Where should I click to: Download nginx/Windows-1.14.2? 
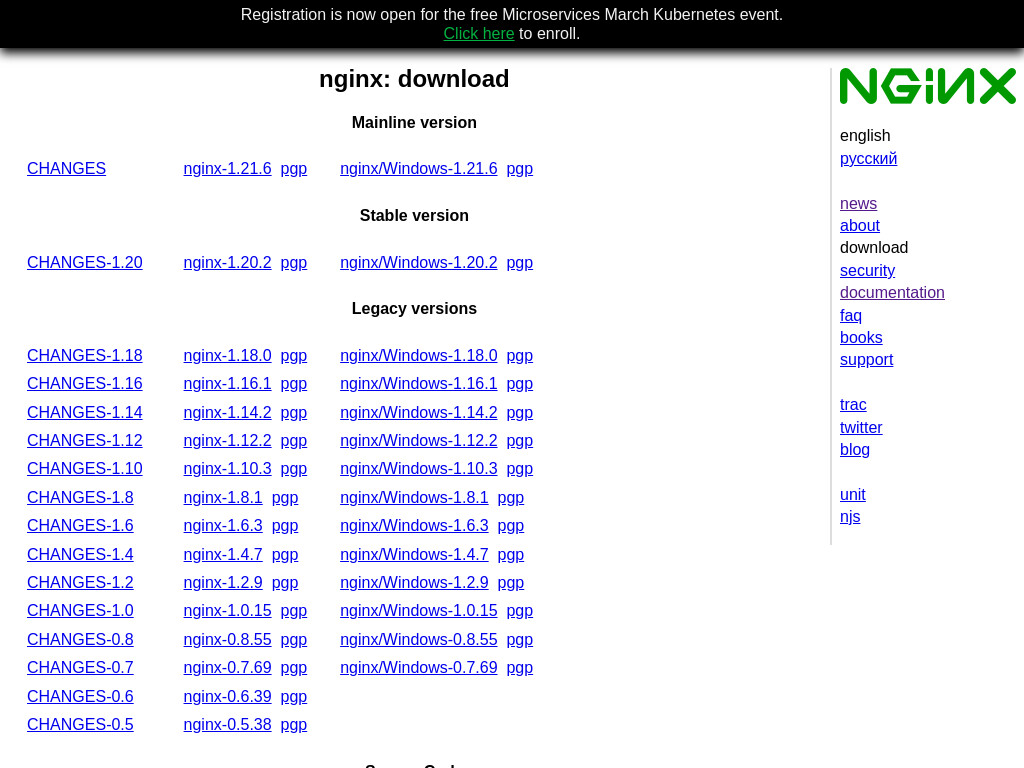coord(419,412)
